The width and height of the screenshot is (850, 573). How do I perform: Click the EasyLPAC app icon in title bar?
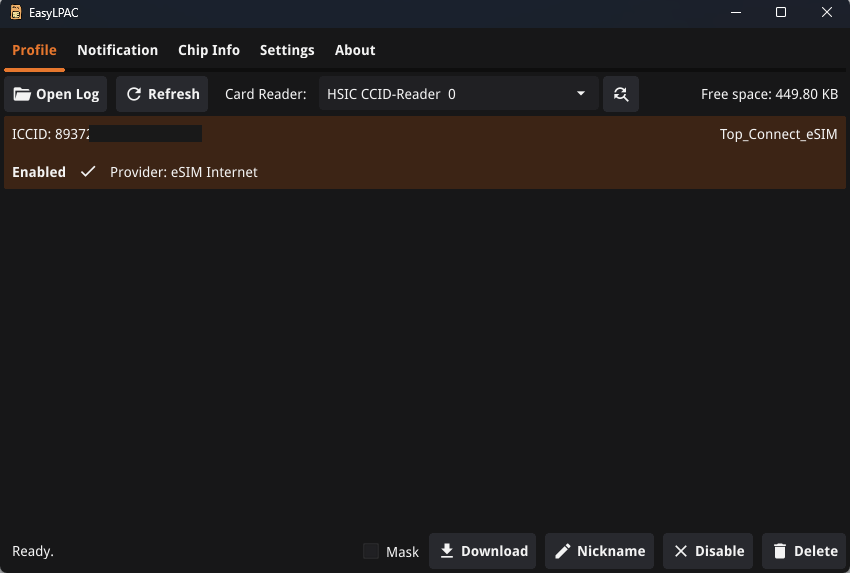click(x=16, y=13)
